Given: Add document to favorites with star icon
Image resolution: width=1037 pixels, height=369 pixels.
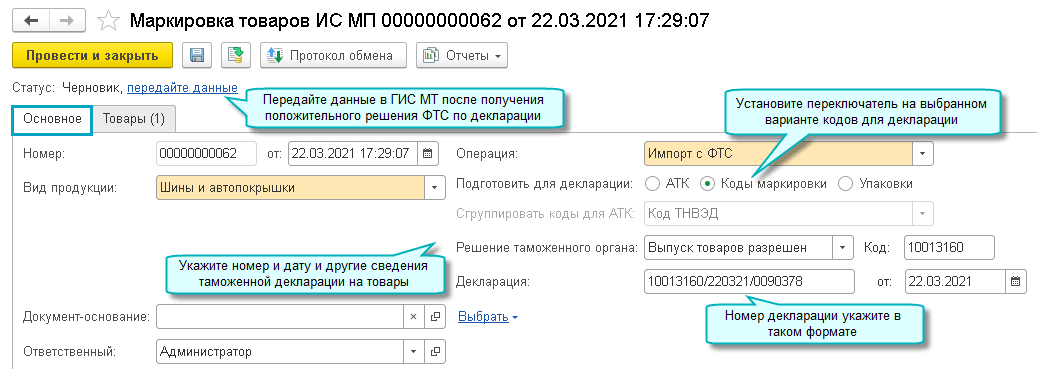Looking at the screenshot, I should tap(106, 20).
